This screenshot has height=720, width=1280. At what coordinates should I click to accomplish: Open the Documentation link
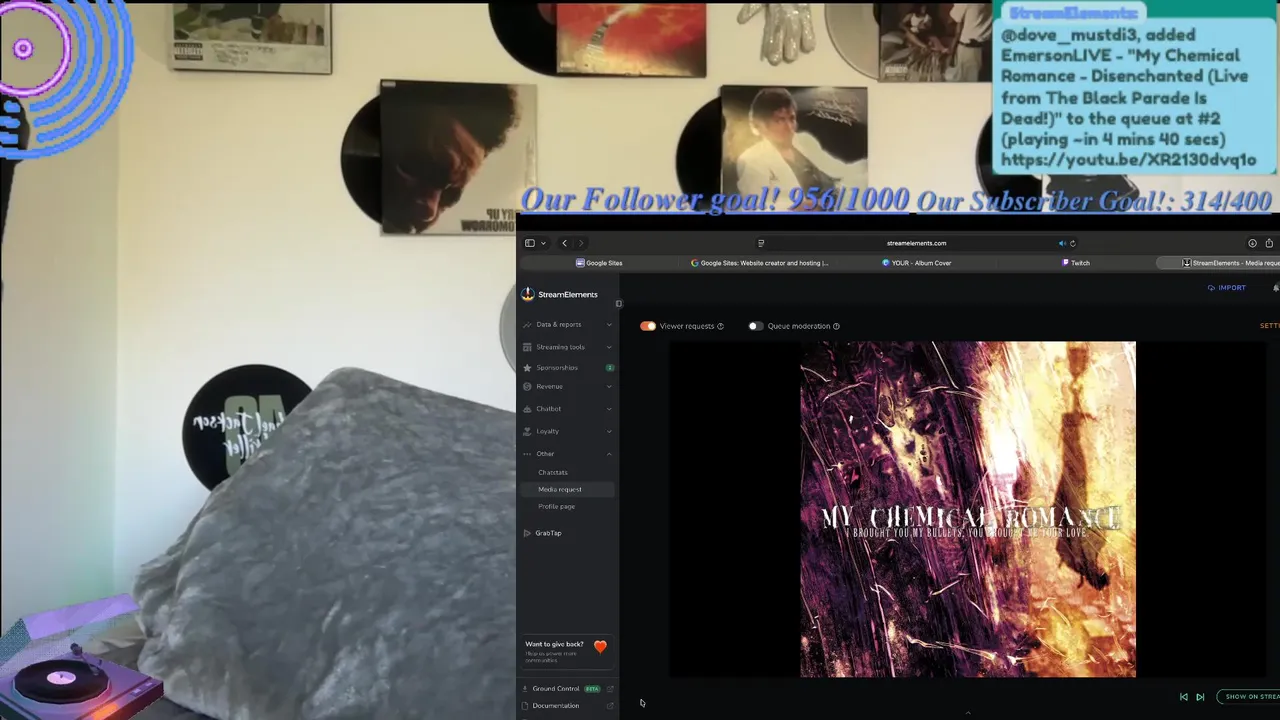point(555,706)
